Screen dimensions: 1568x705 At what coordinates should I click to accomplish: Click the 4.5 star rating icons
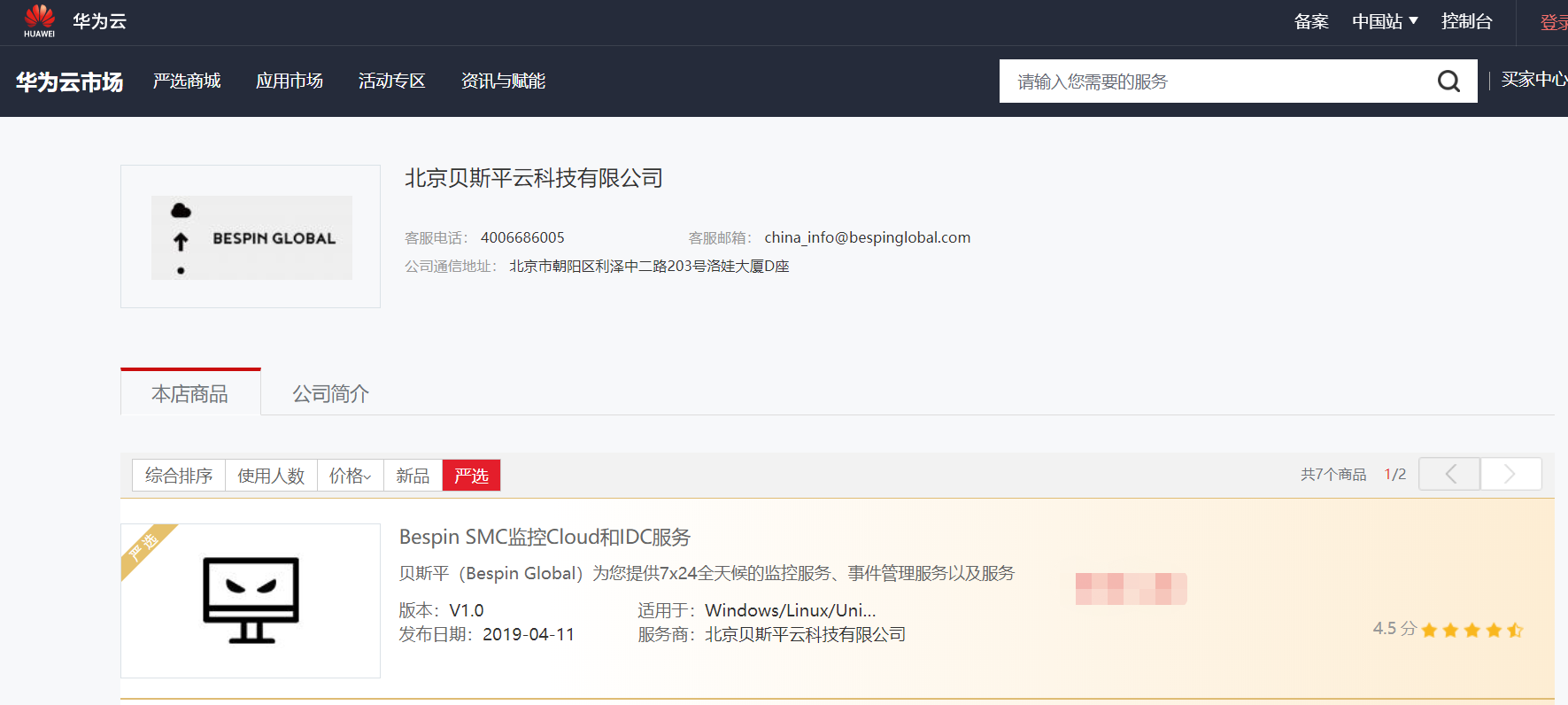tap(1471, 630)
